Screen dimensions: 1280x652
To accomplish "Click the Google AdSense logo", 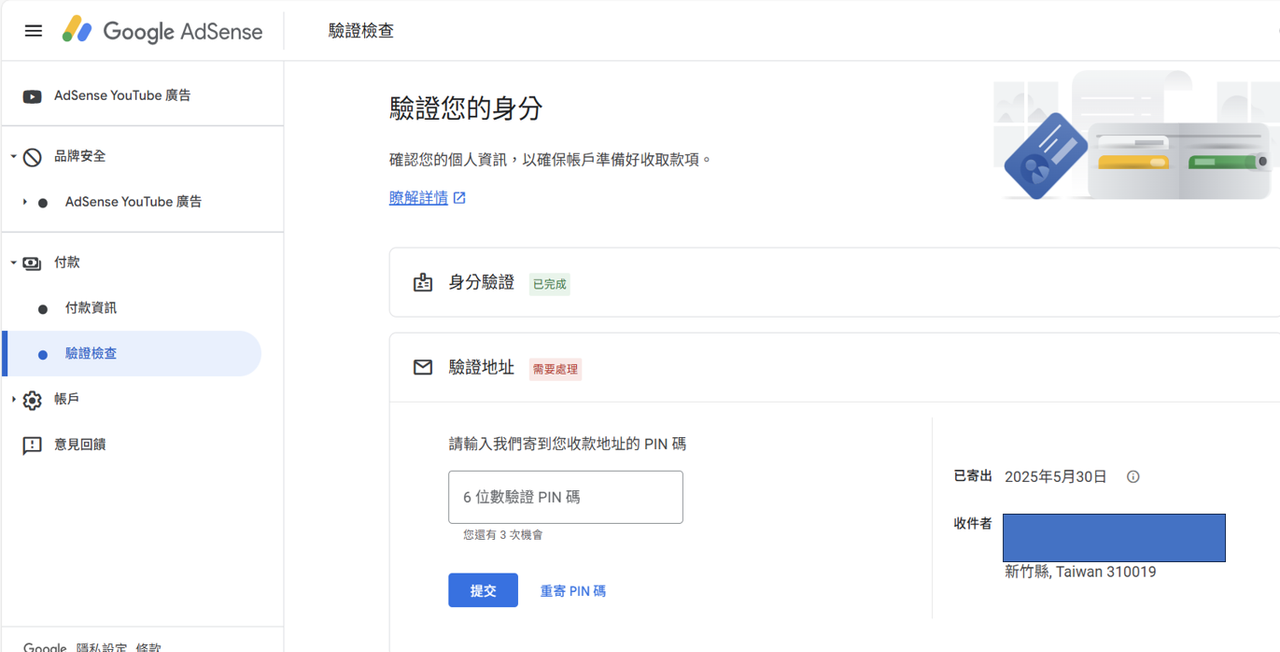I will tap(162, 30).
